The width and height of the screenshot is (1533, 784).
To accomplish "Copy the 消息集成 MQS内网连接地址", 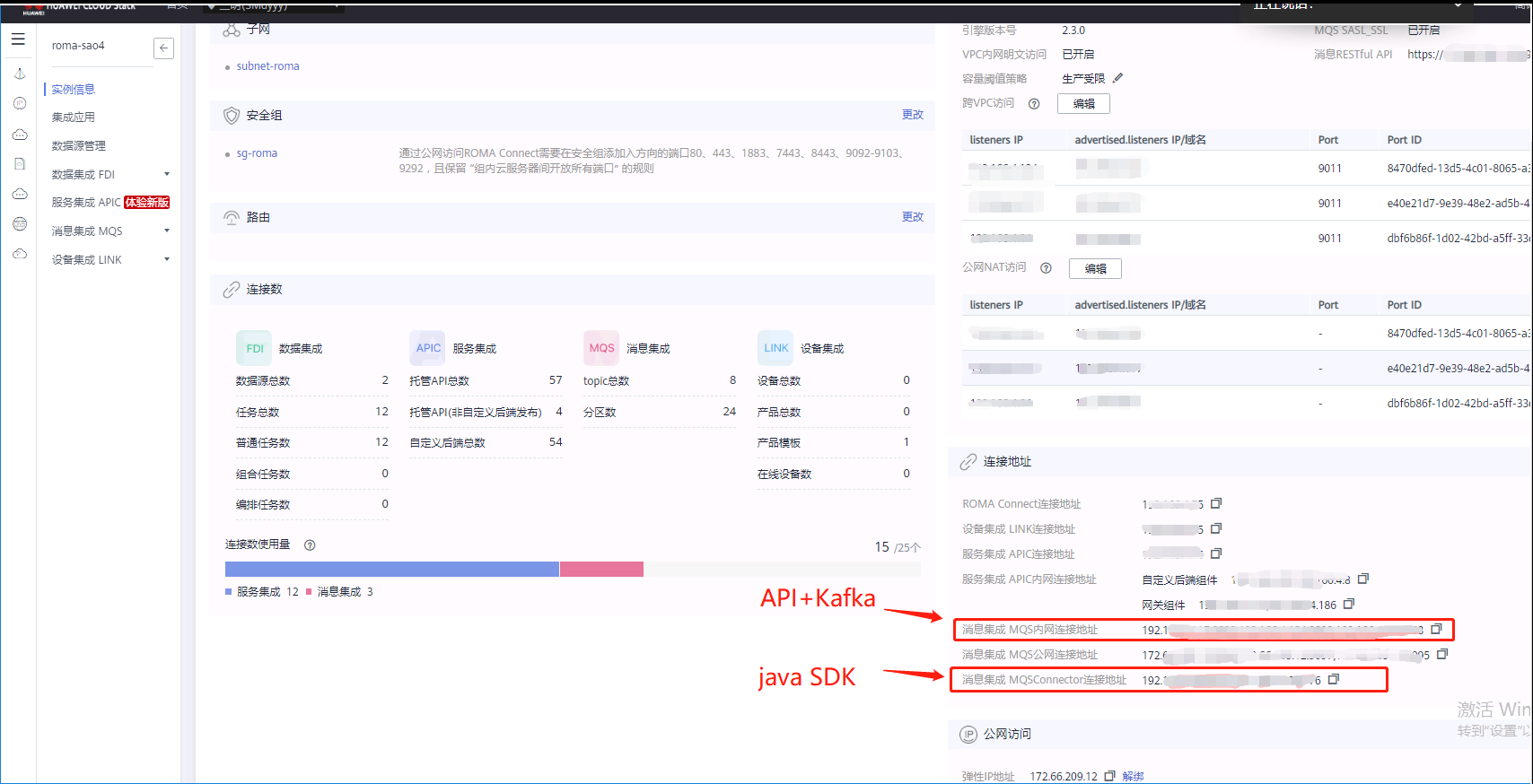I will click(1436, 629).
